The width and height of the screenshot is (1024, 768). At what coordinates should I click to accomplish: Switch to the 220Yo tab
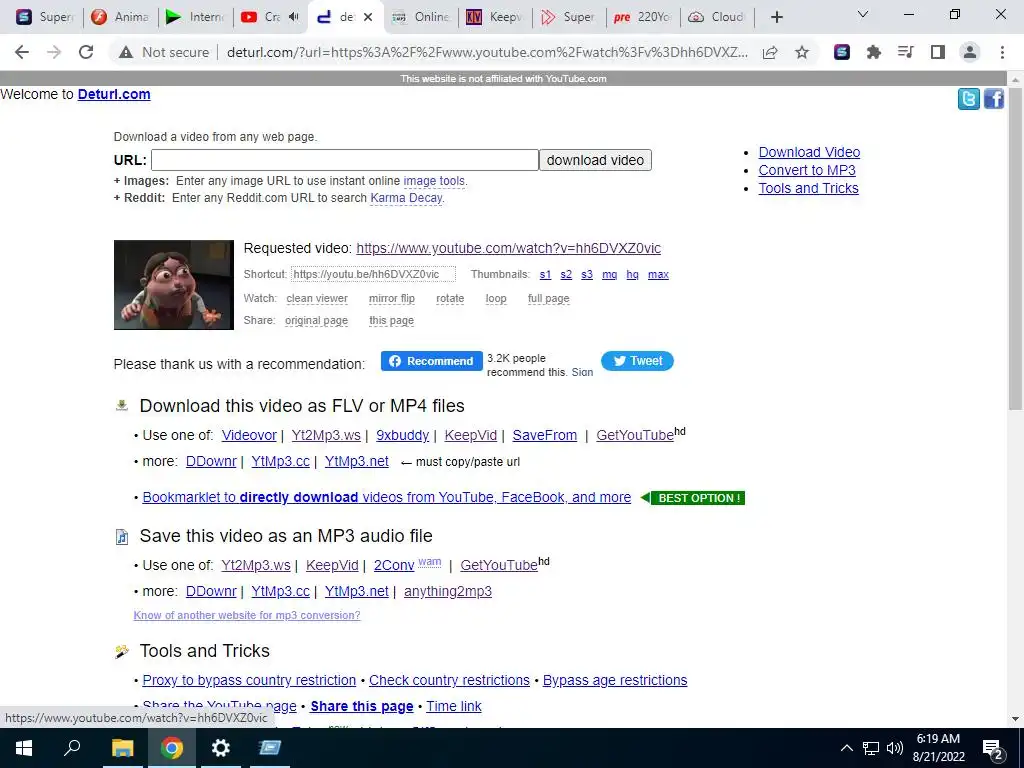[x=643, y=17]
